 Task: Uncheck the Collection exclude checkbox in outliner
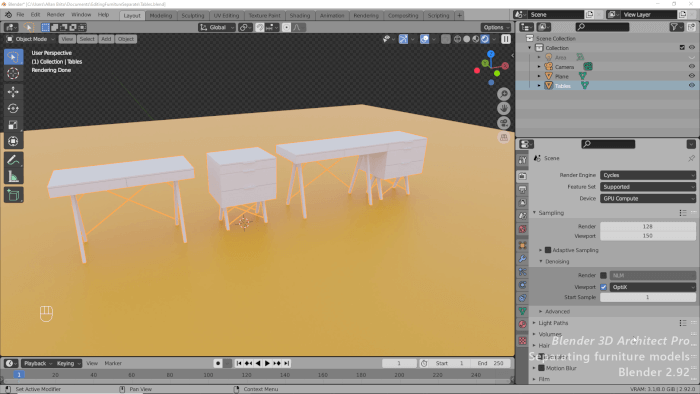point(682,48)
